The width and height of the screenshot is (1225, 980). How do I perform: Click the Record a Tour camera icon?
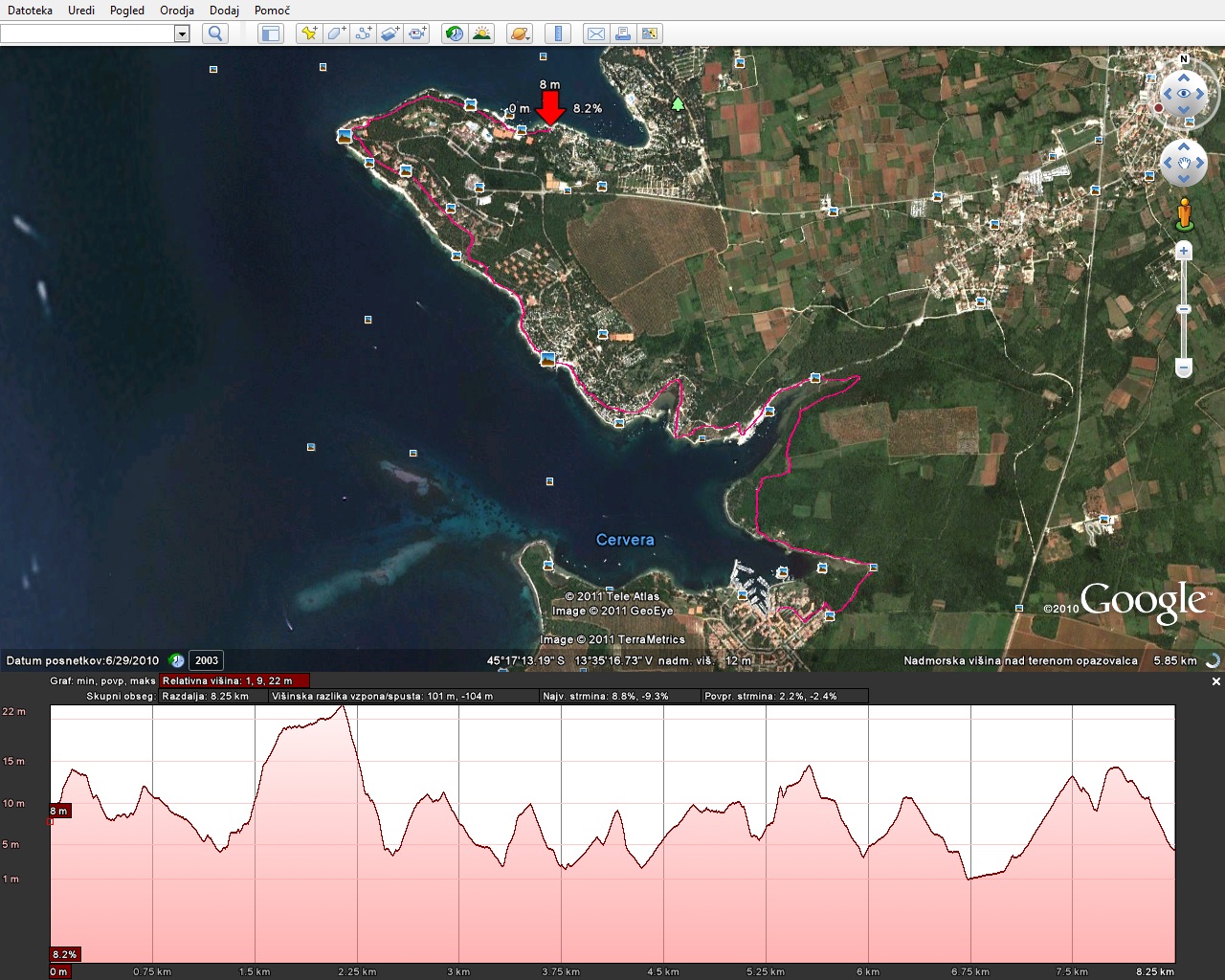pos(417,33)
